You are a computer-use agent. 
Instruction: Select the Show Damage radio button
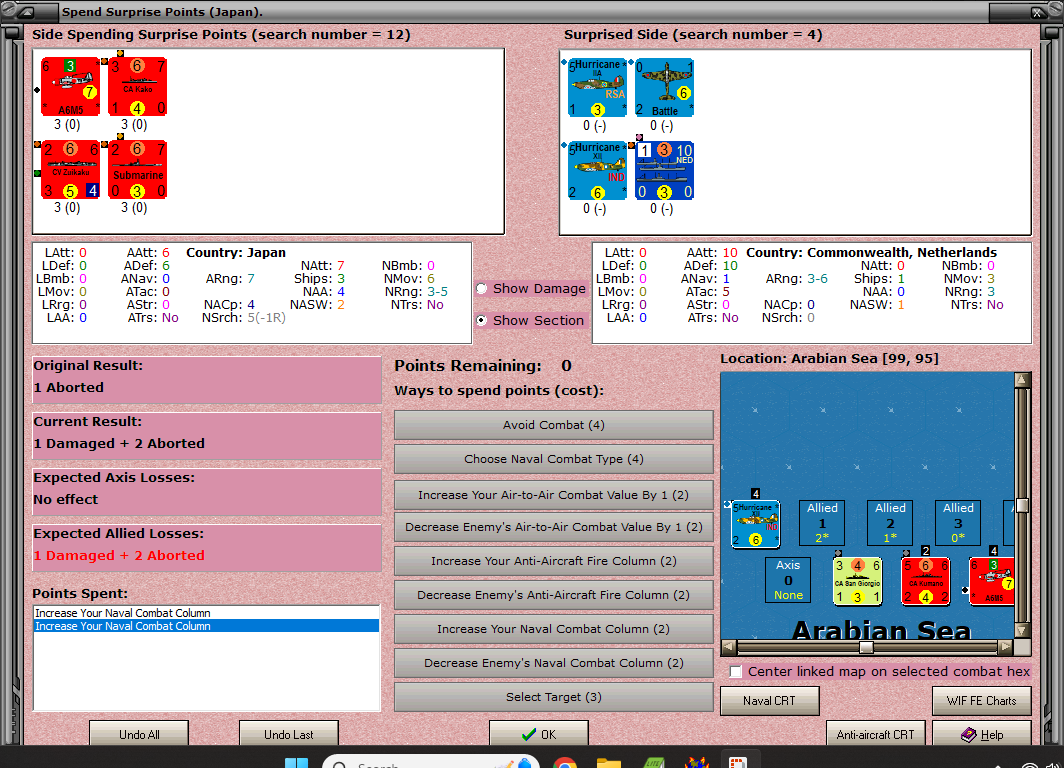click(482, 288)
